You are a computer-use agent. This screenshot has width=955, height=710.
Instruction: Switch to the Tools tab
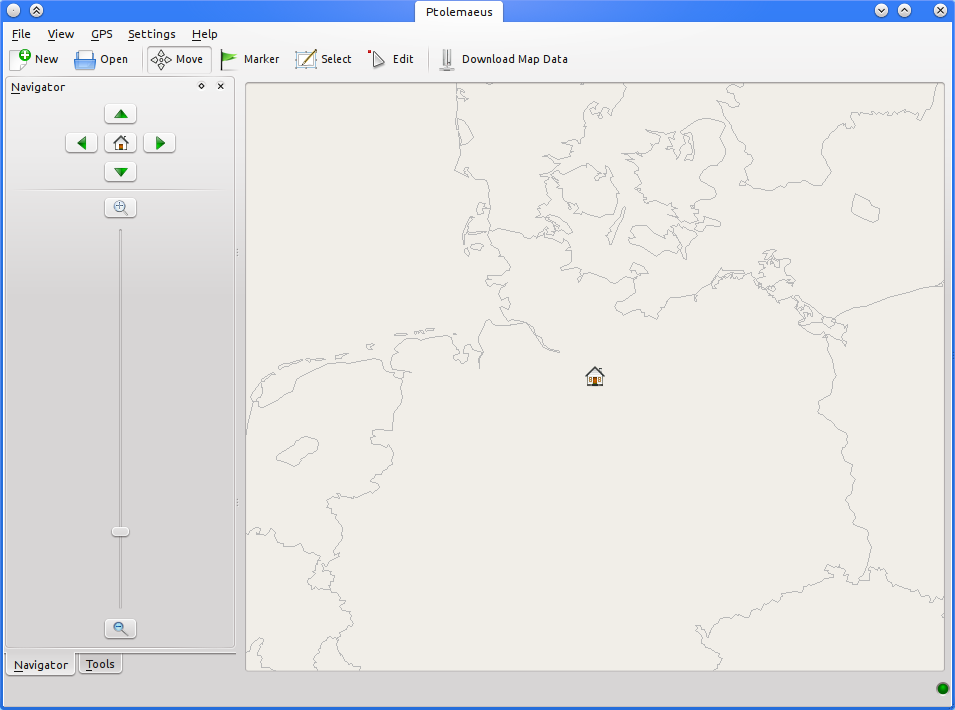(x=100, y=664)
